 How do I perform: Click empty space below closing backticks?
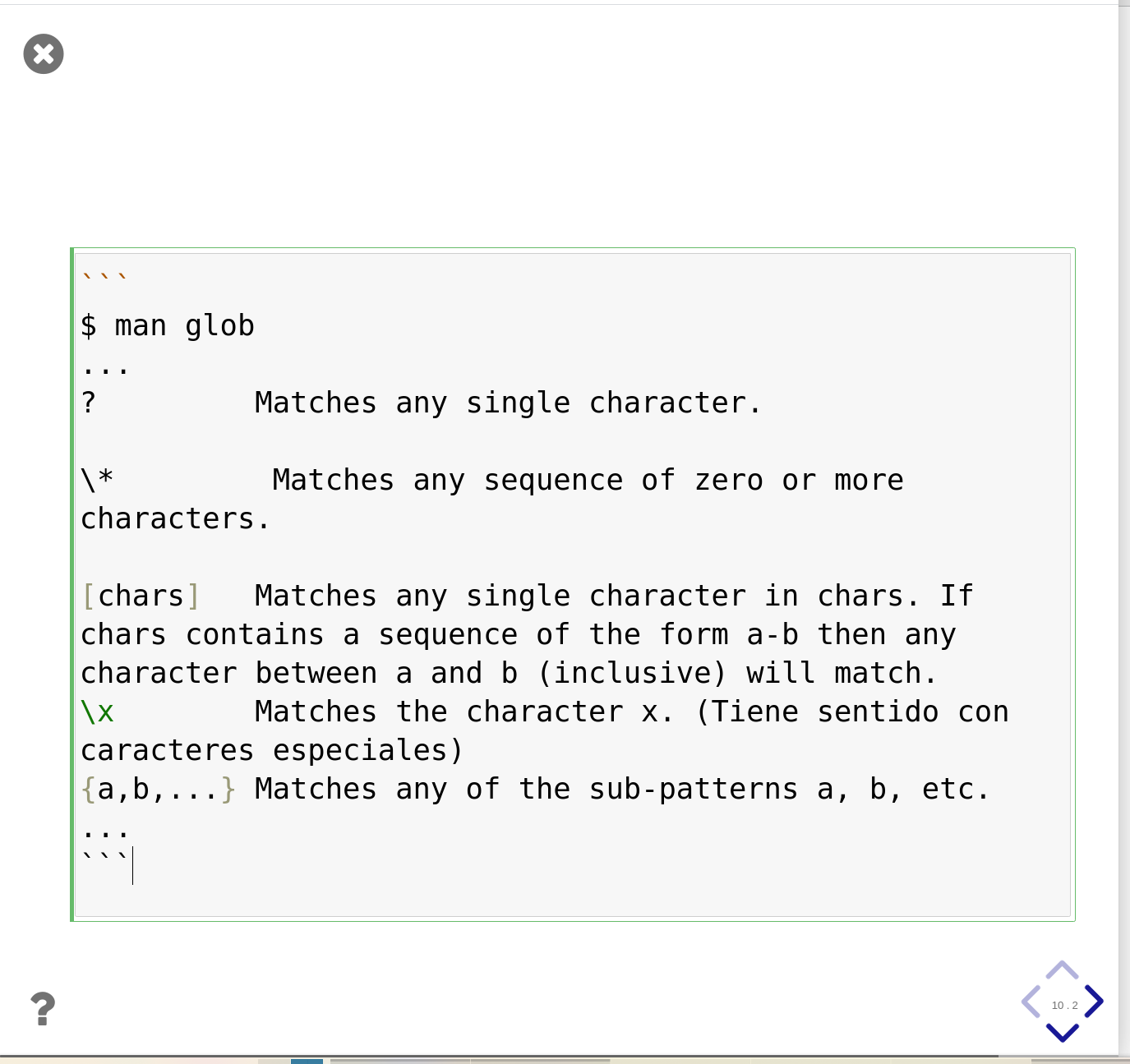click(x=572, y=900)
